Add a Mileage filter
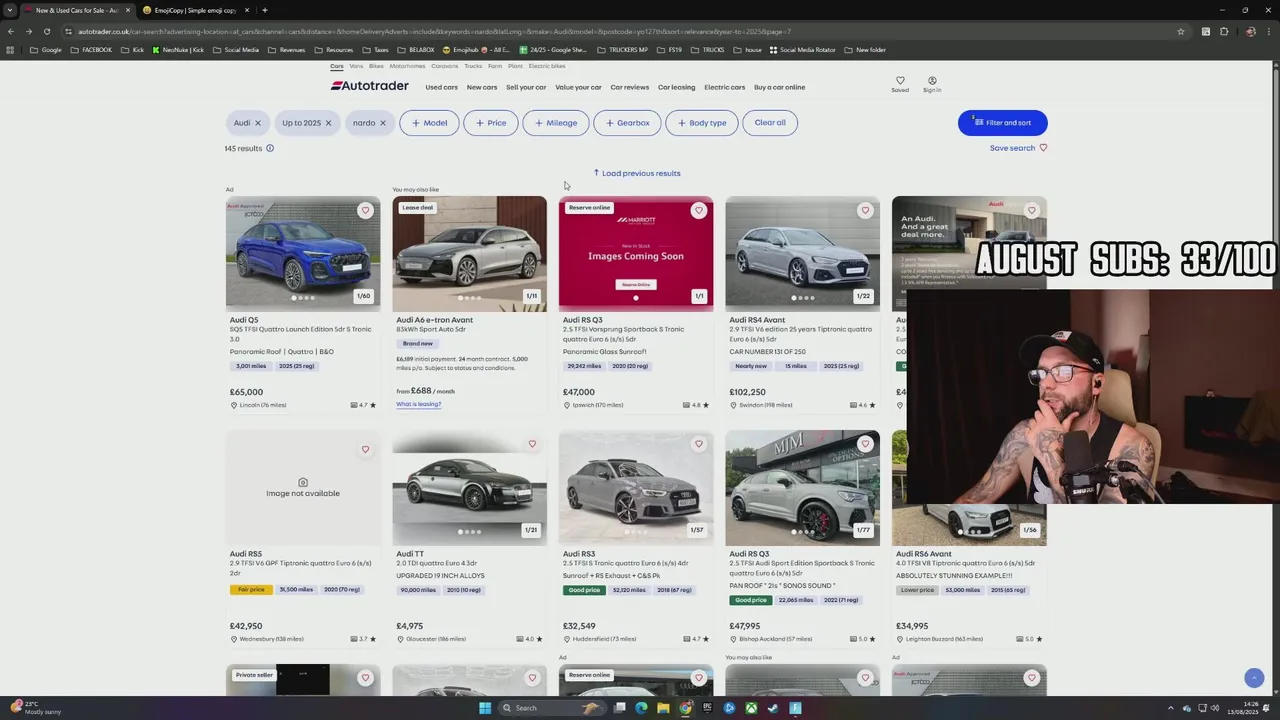 pyautogui.click(x=556, y=123)
